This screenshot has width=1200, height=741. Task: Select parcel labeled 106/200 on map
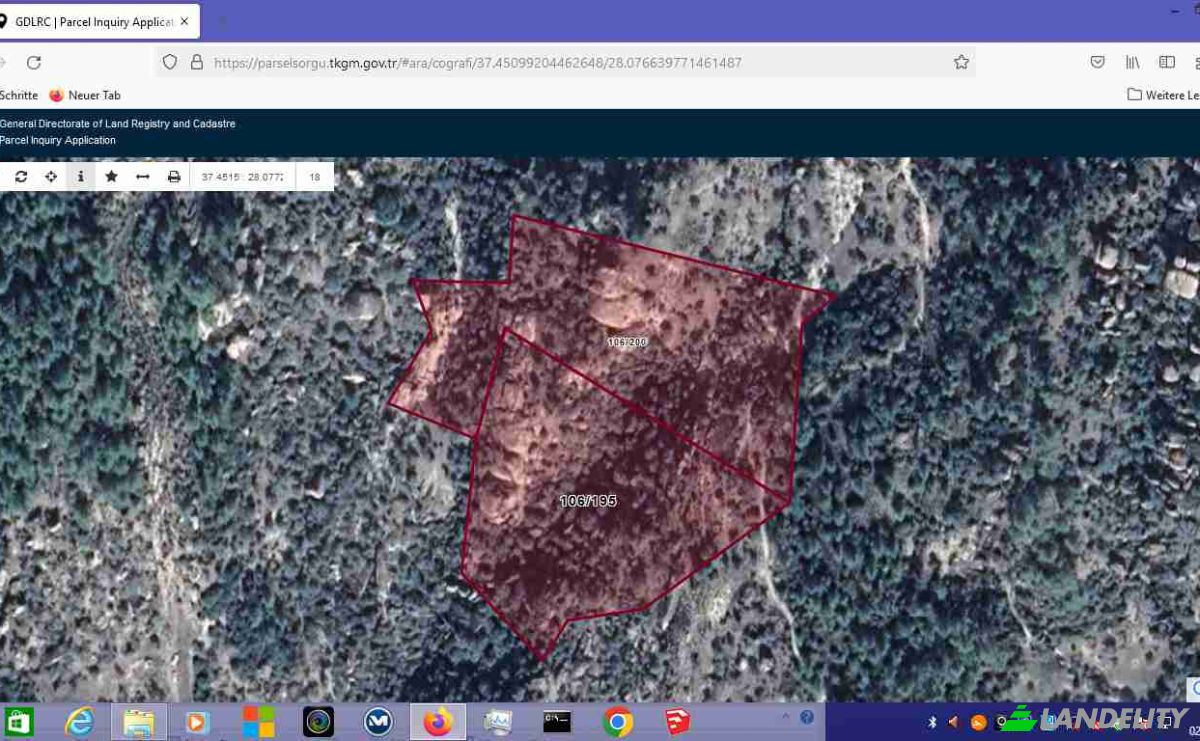(627, 342)
